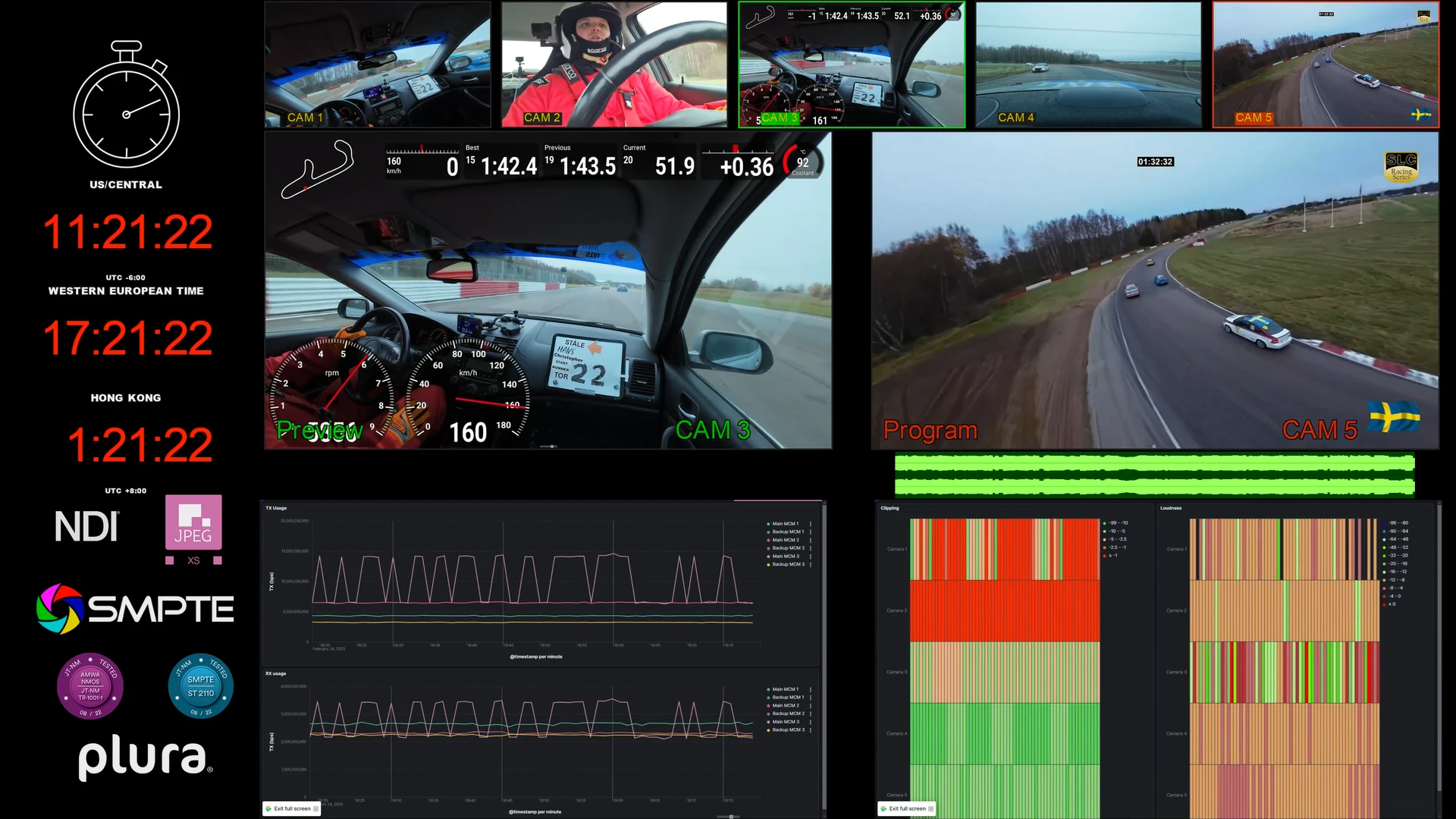
Task: Click Exit full screen on the Clipping dashboard
Action: (x=907, y=809)
